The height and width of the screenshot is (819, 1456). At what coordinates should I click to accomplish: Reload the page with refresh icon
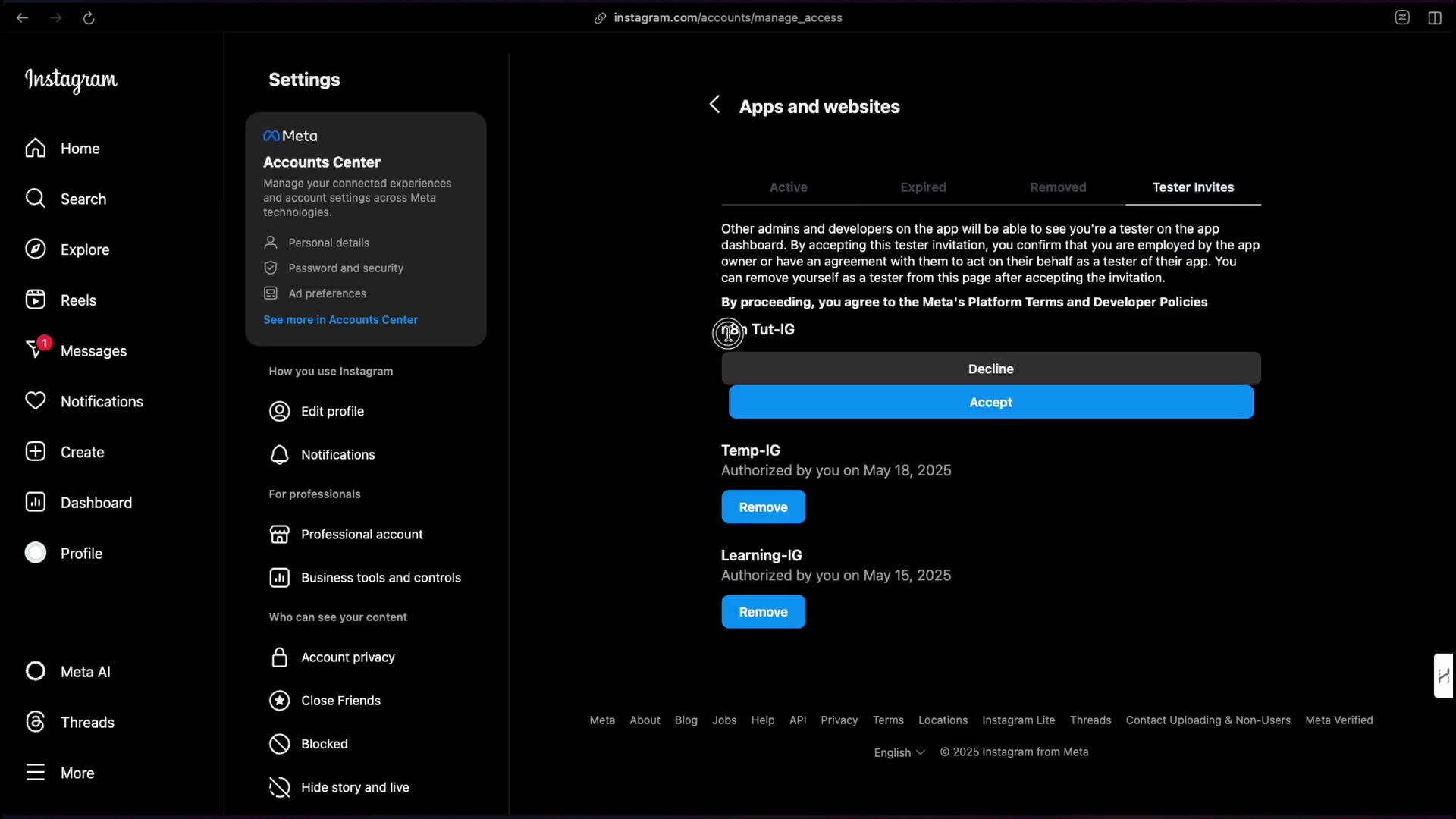(x=89, y=17)
